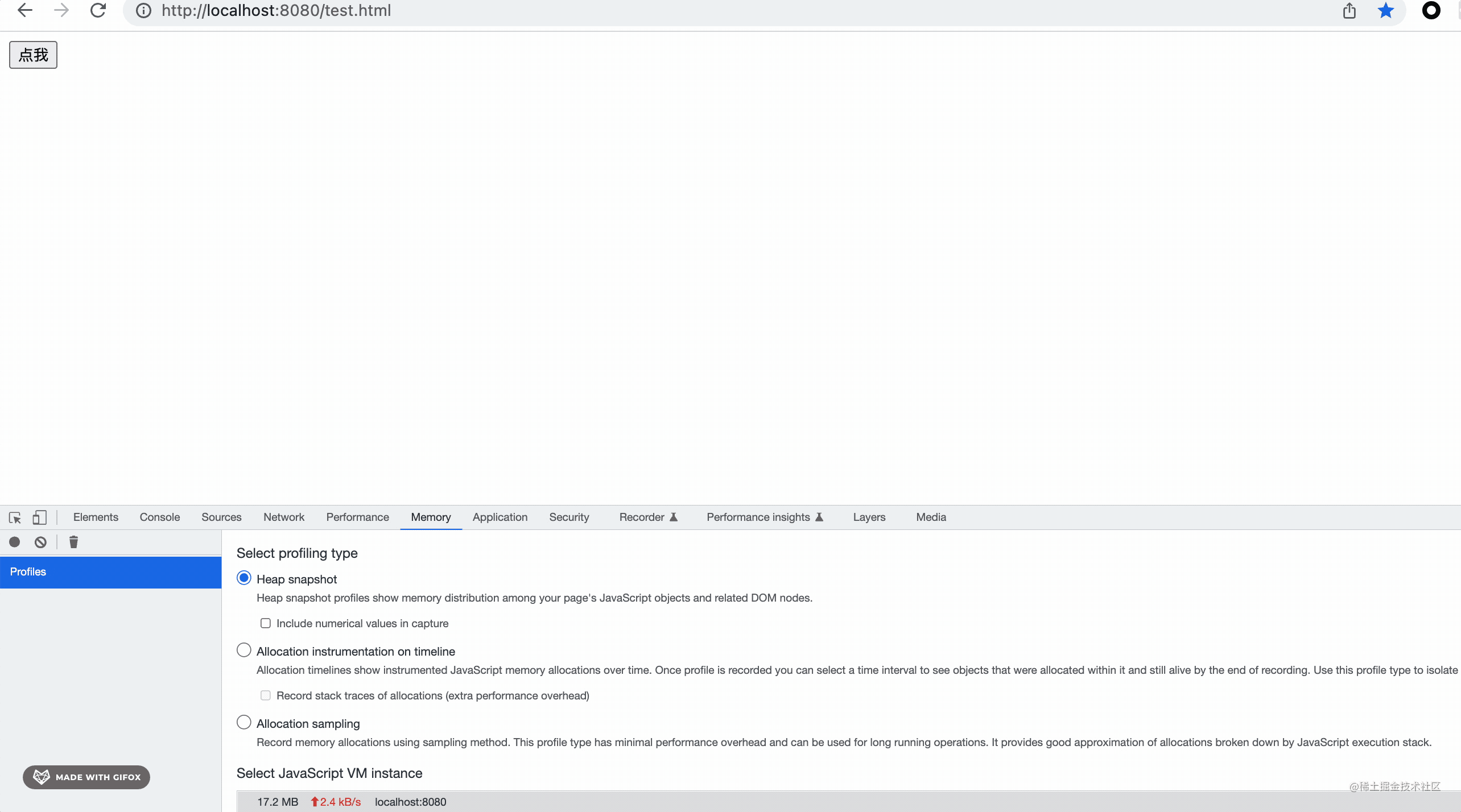
Task: Click the site information icon
Action: pyautogui.click(x=143, y=10)
